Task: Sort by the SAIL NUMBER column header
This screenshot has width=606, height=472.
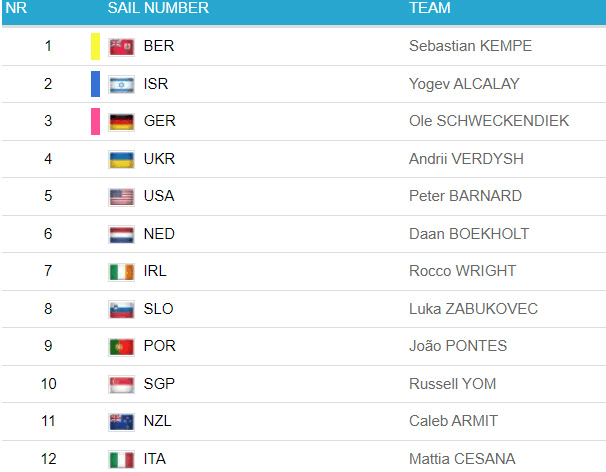Action: point(158,8)
